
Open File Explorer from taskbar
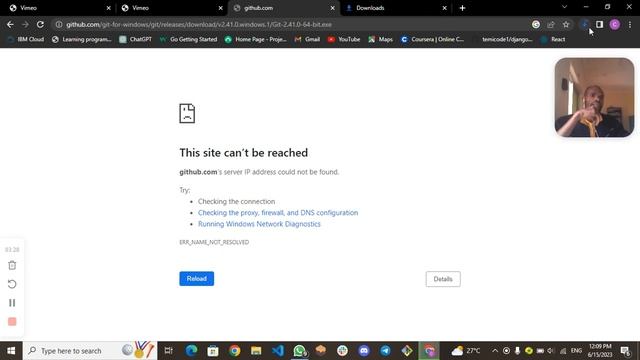[x=256, y=351]
